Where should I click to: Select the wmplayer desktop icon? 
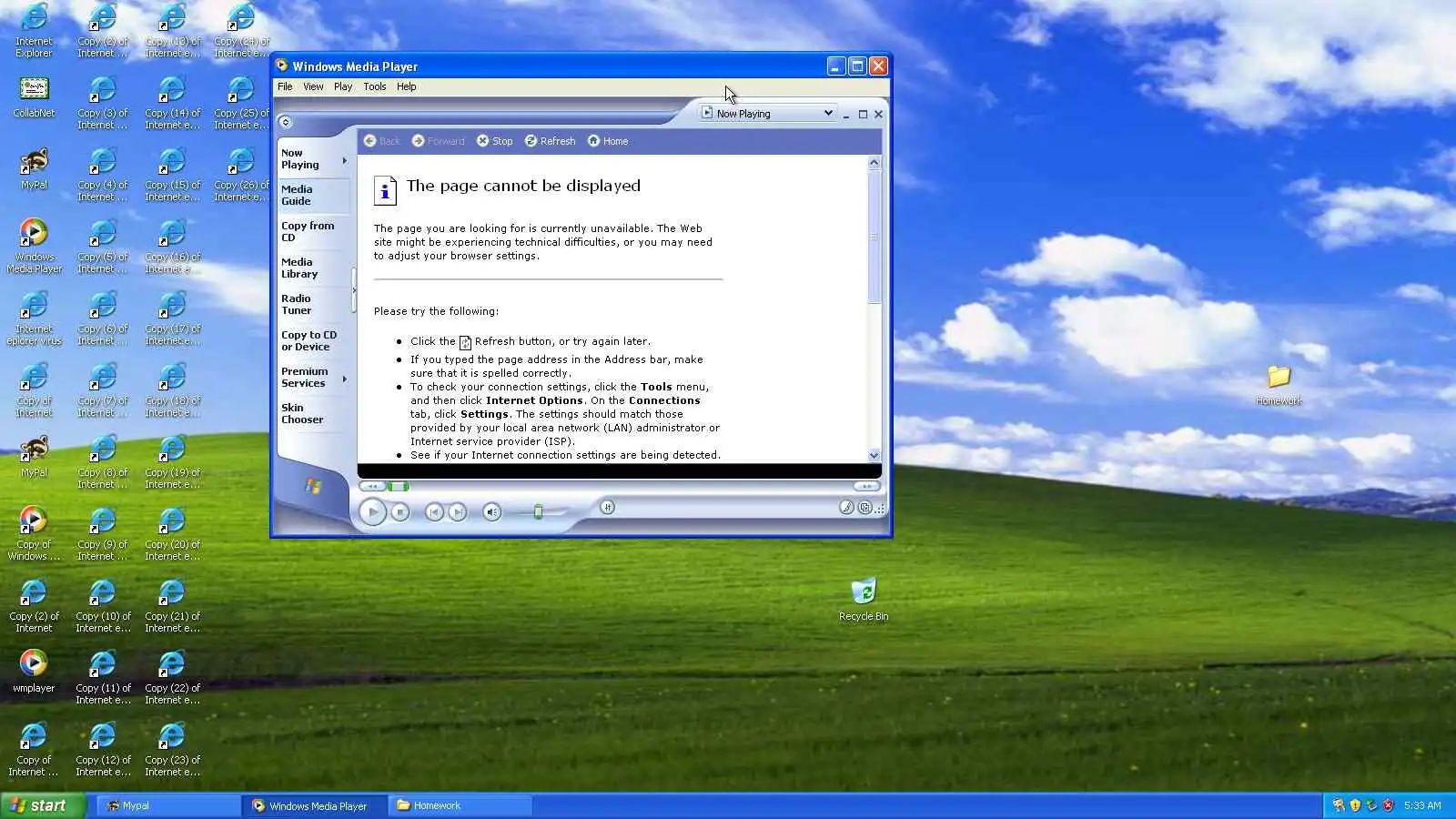click(34, 672)
